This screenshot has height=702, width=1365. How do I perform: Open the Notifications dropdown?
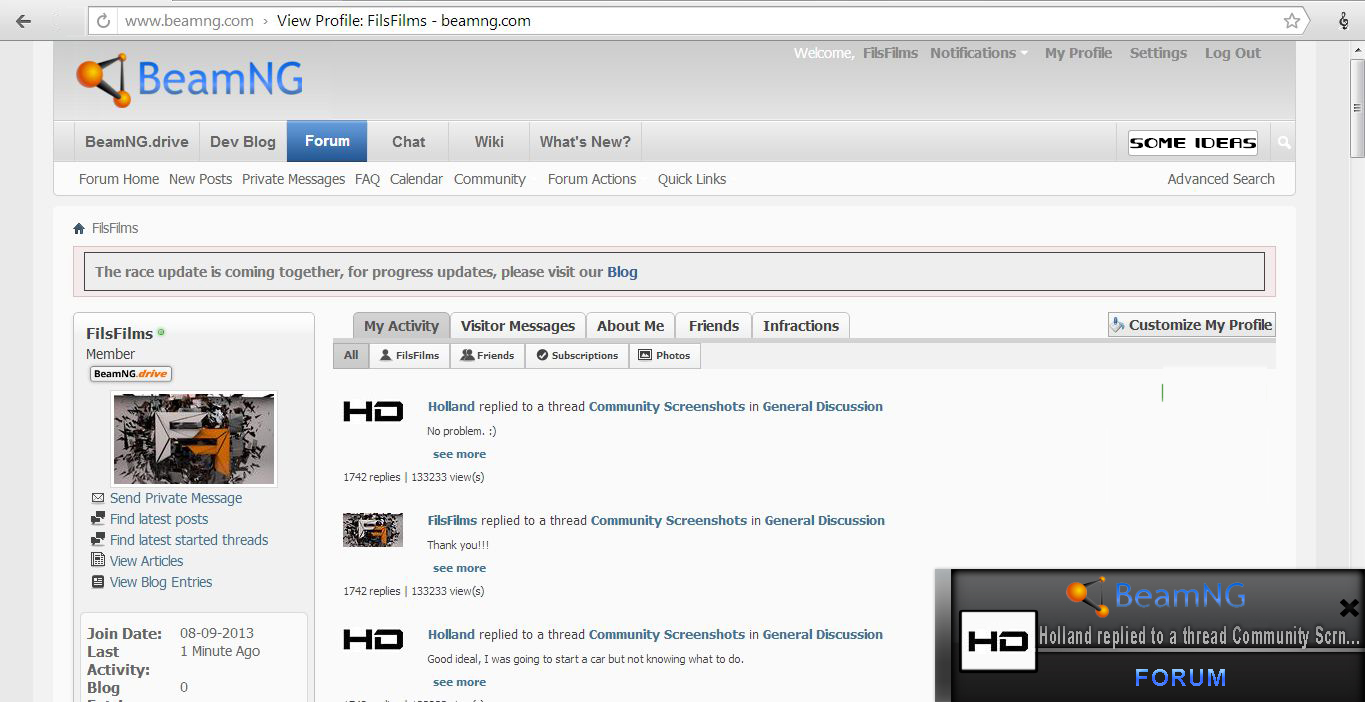(x=979, y=53)
